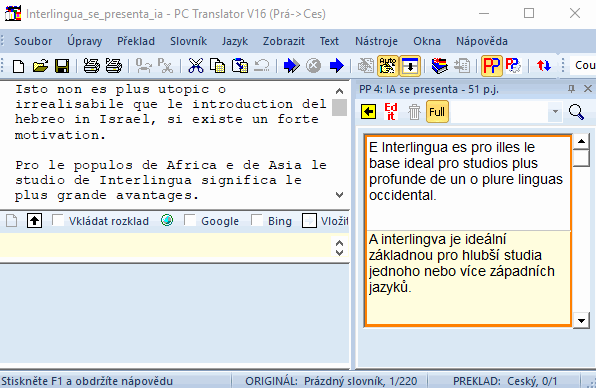Open a file with folder icon
Viewport: 596px width, 388px height.
click(x=40, y=66)
